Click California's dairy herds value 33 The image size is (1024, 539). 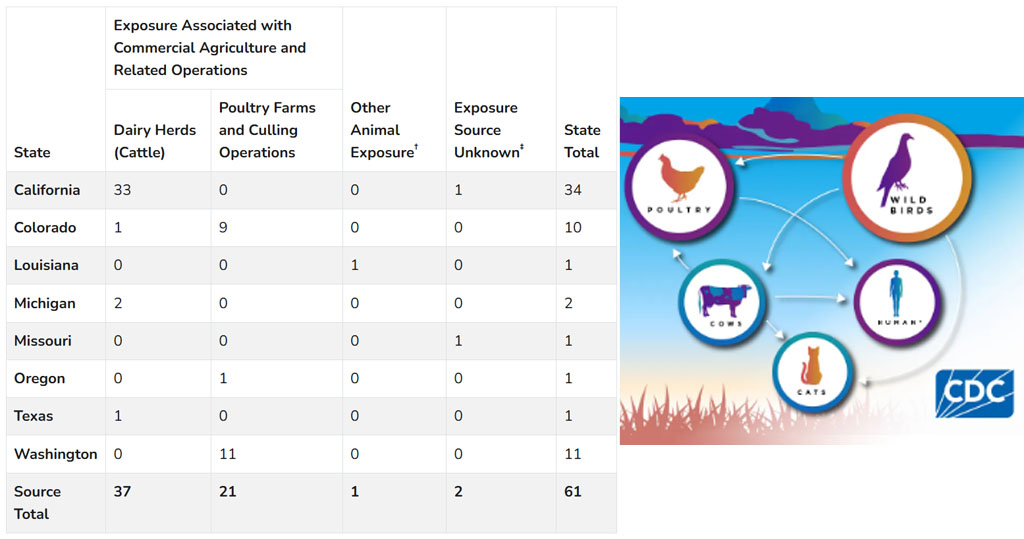pos(124,190)
